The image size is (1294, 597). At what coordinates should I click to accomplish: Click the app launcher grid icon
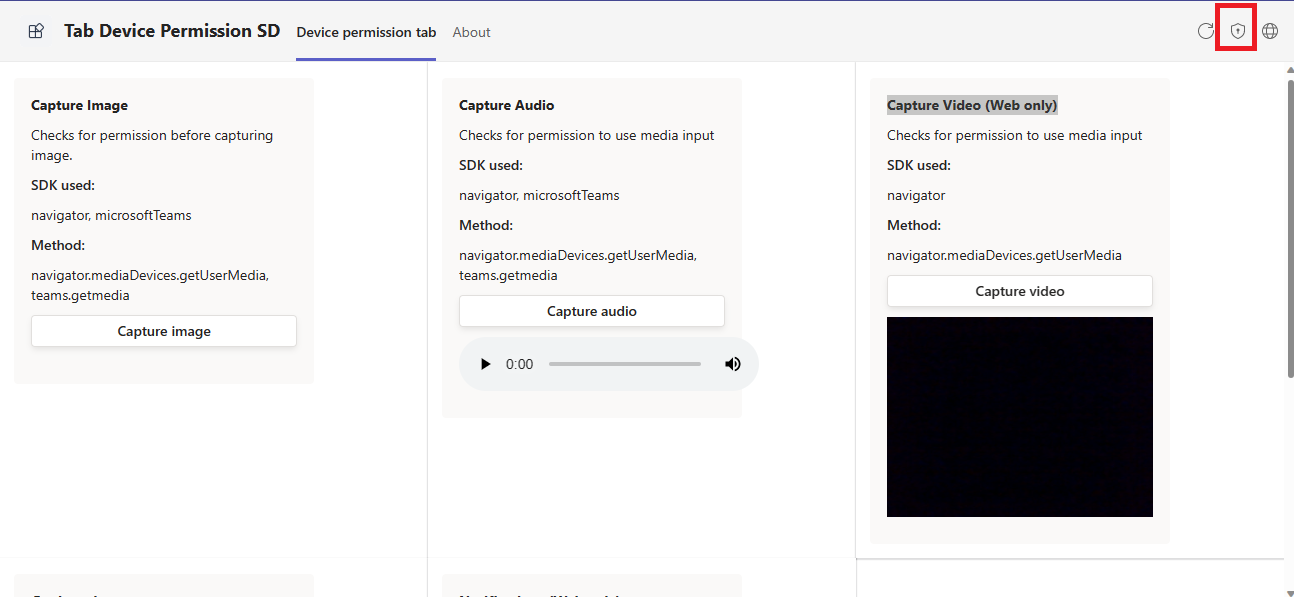click(35, 30)
